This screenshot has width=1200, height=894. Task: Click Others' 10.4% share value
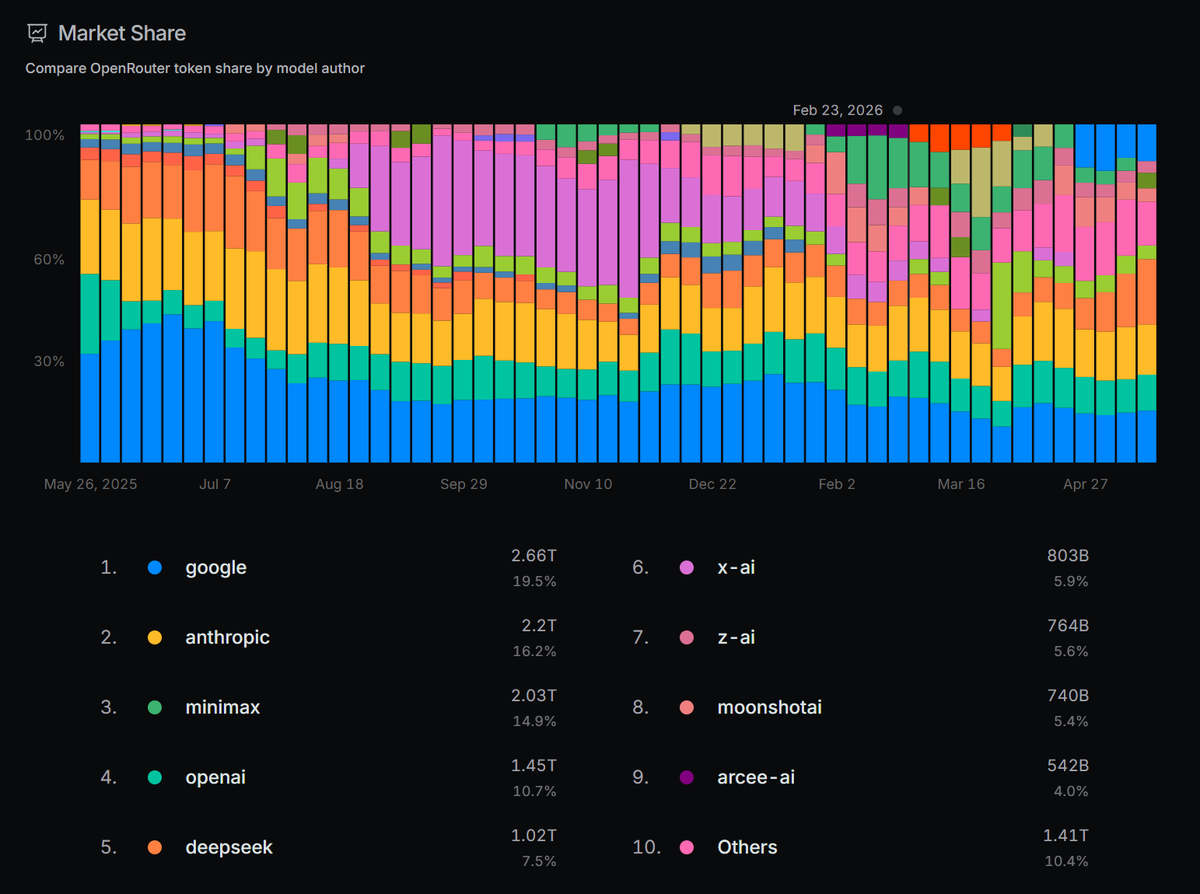point(1068,861)
